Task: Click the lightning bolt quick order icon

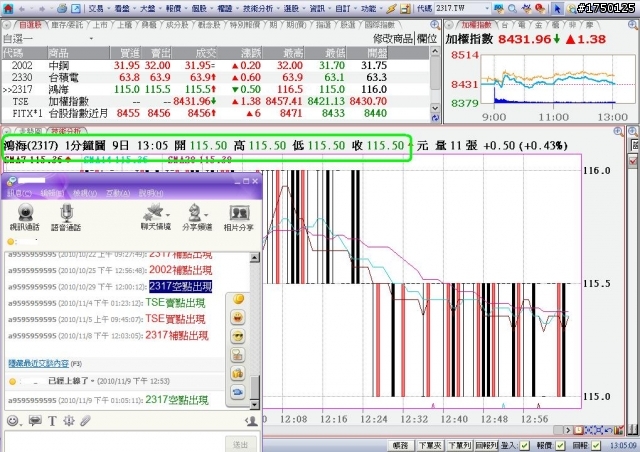Action: pos(391,8)
